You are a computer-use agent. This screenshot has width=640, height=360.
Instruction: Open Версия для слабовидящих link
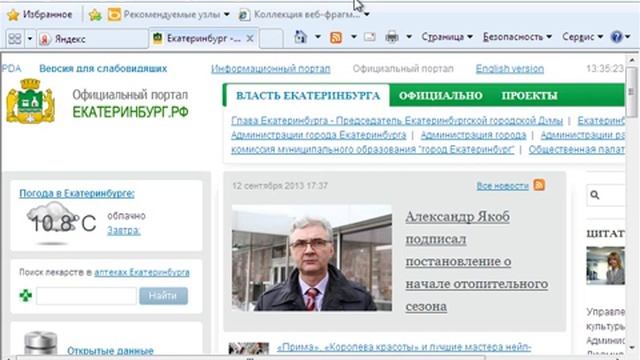[103, 68]
